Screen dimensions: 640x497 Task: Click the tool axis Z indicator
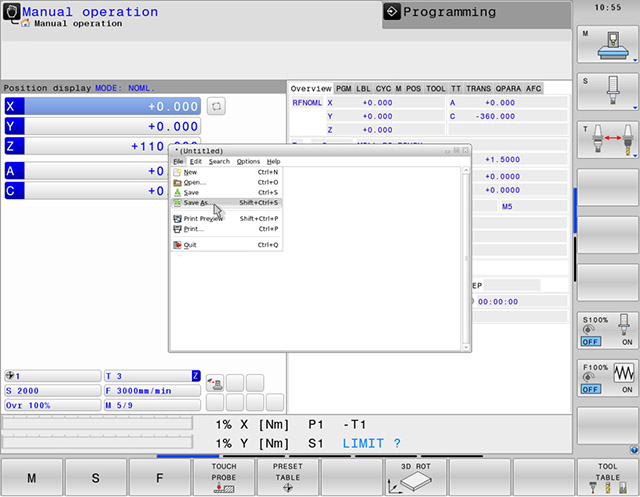tap(196, 376)
